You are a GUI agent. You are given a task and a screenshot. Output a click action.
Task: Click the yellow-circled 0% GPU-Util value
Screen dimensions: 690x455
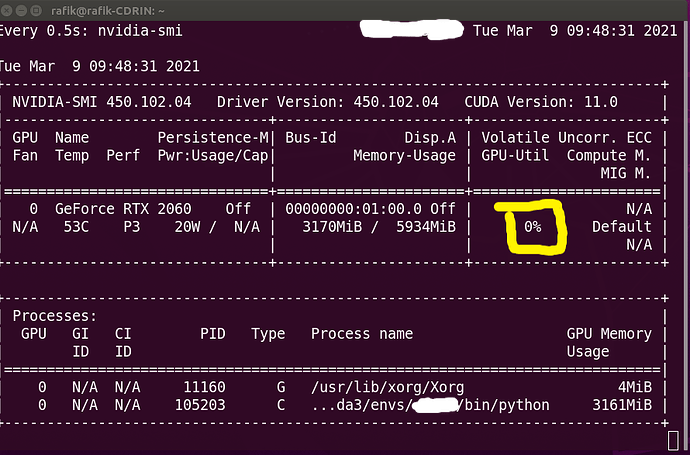532,227
